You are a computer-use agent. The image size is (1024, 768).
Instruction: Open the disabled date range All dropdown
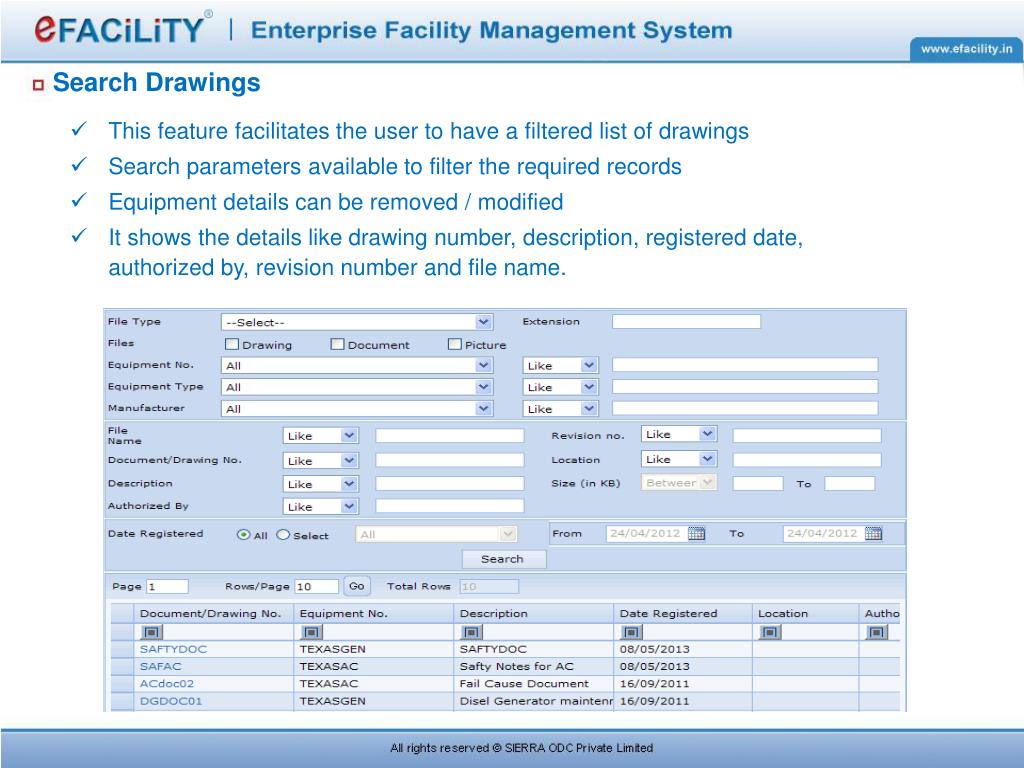tap(436, 534)
